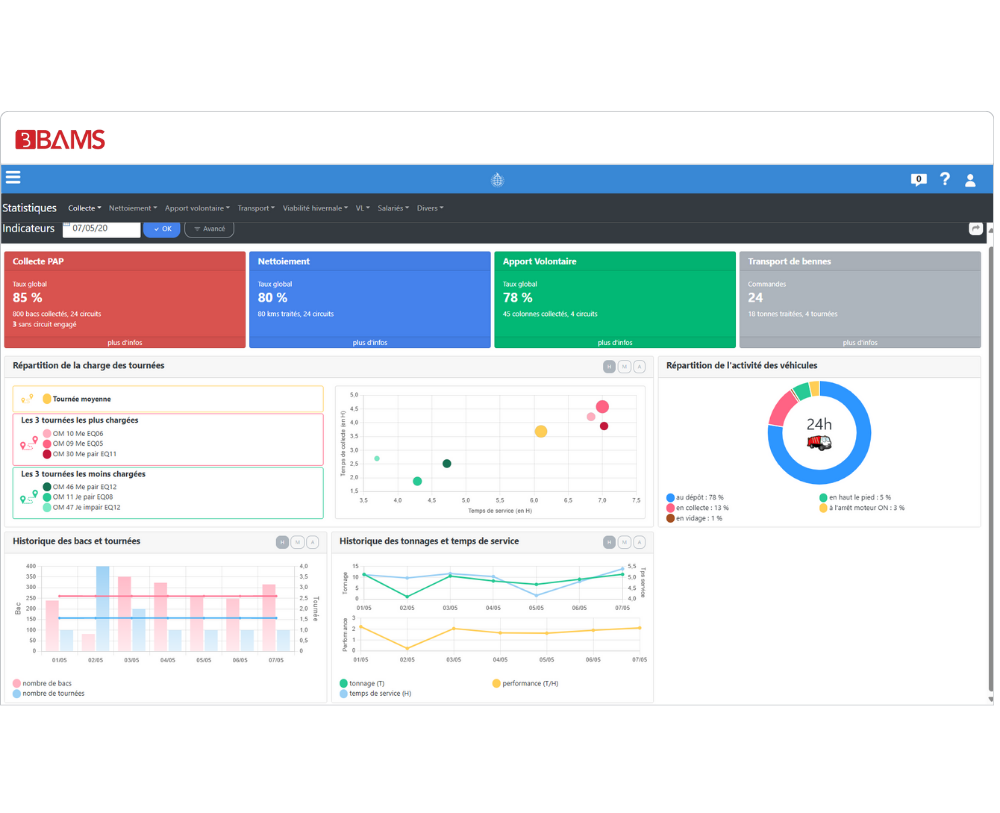Expand the Collecte dropdown menu

tap(84, 208)
